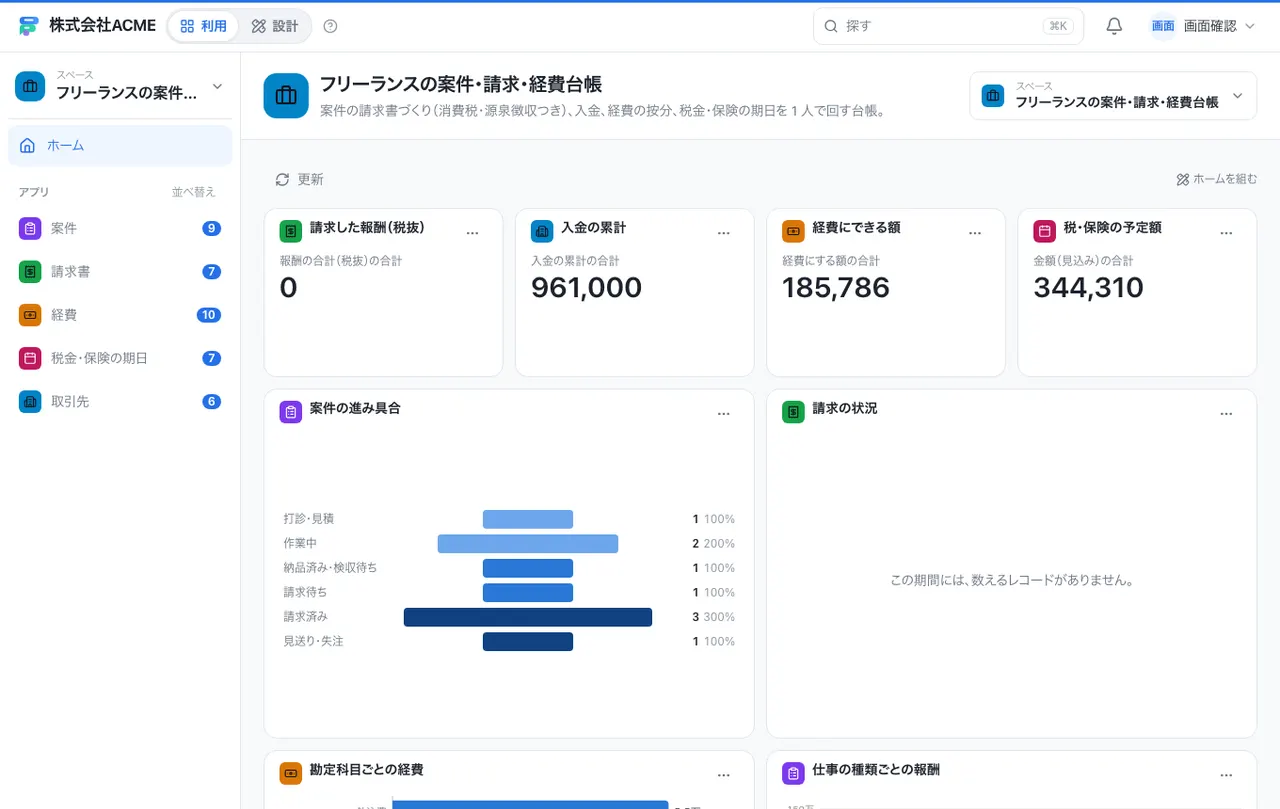Image resolution: width=1280 pixels, height=809 pixels.
Task: Open 請求した報酬(税抜) card options menu
Action: click(473, 233)
